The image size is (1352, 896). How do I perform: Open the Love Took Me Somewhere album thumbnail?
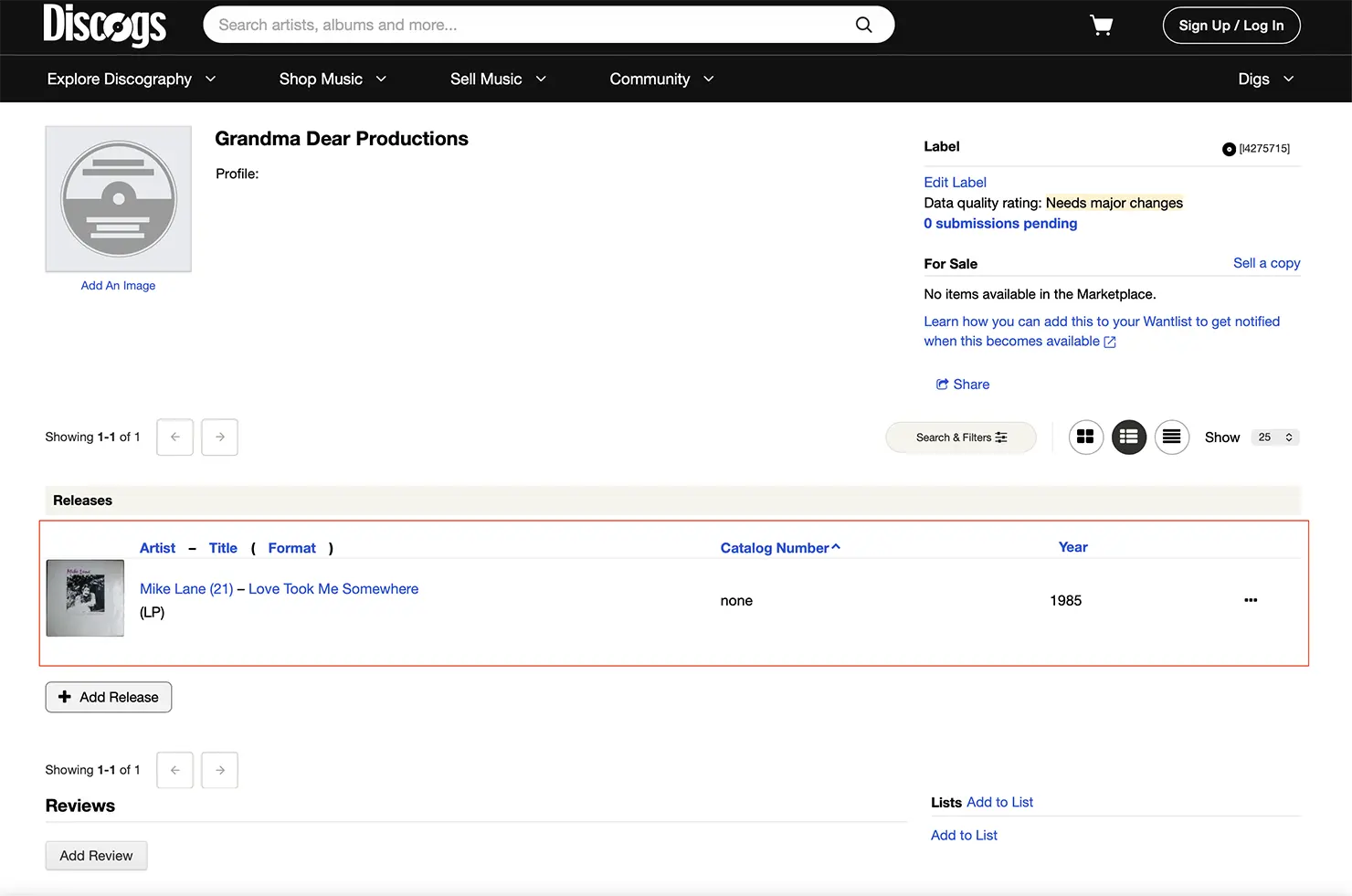85,598
